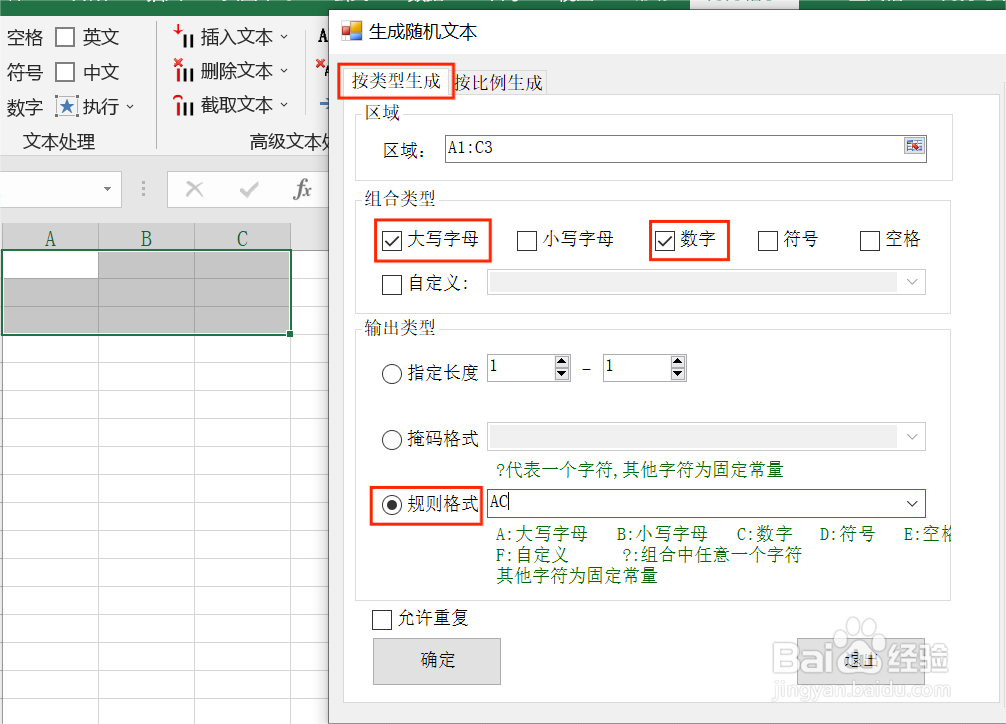
Task: Click the 退出 exit button
Action: click(x=860, y=661)
